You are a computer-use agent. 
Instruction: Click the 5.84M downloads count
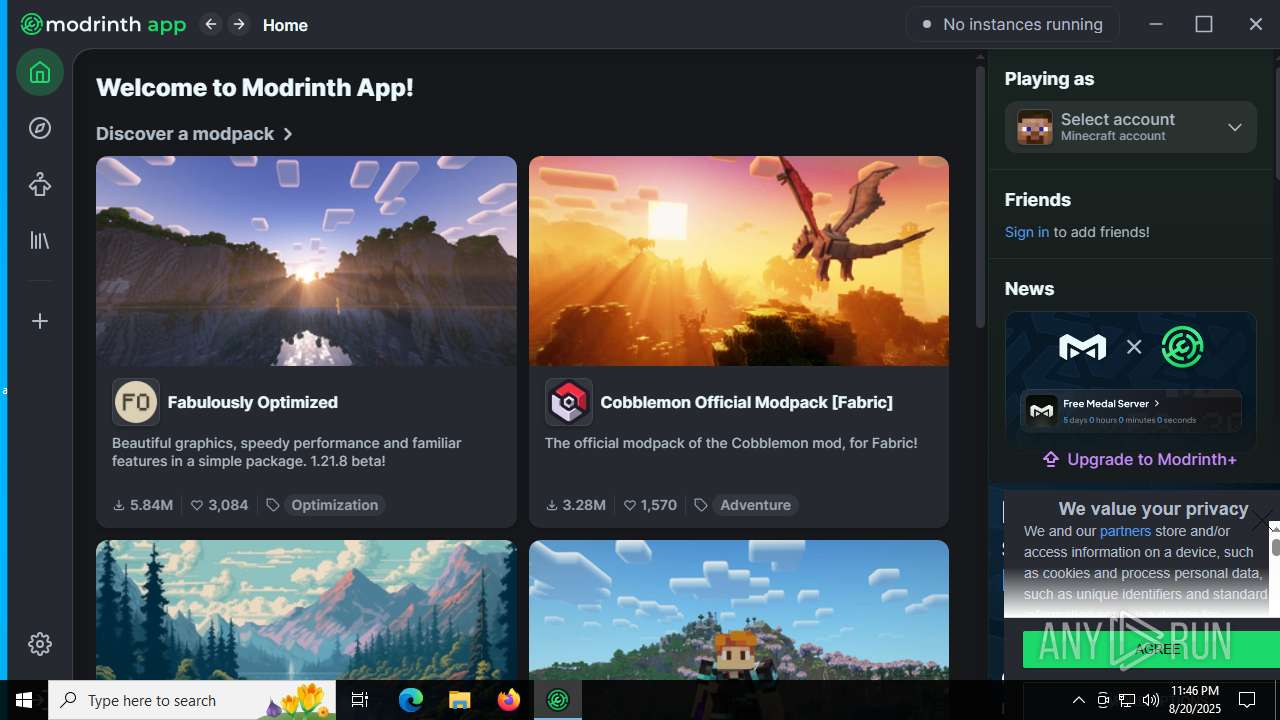143,505
